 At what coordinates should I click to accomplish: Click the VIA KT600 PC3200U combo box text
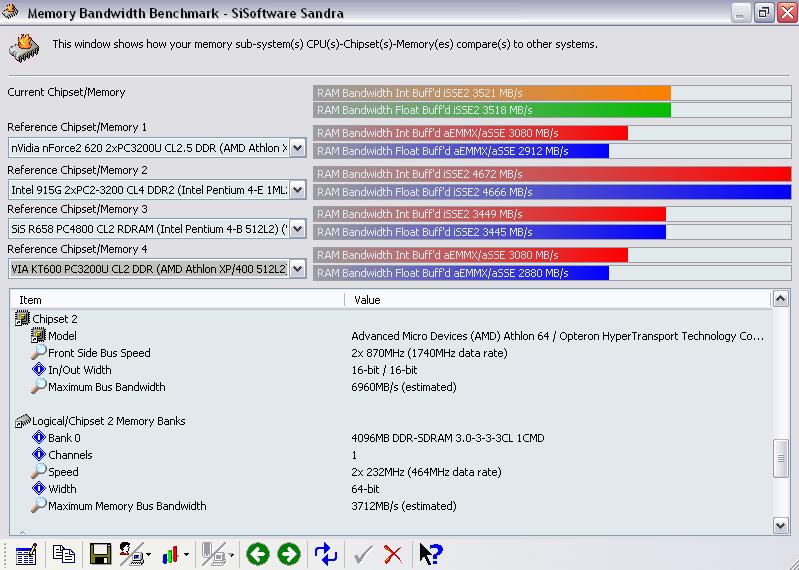coord(149,268)
